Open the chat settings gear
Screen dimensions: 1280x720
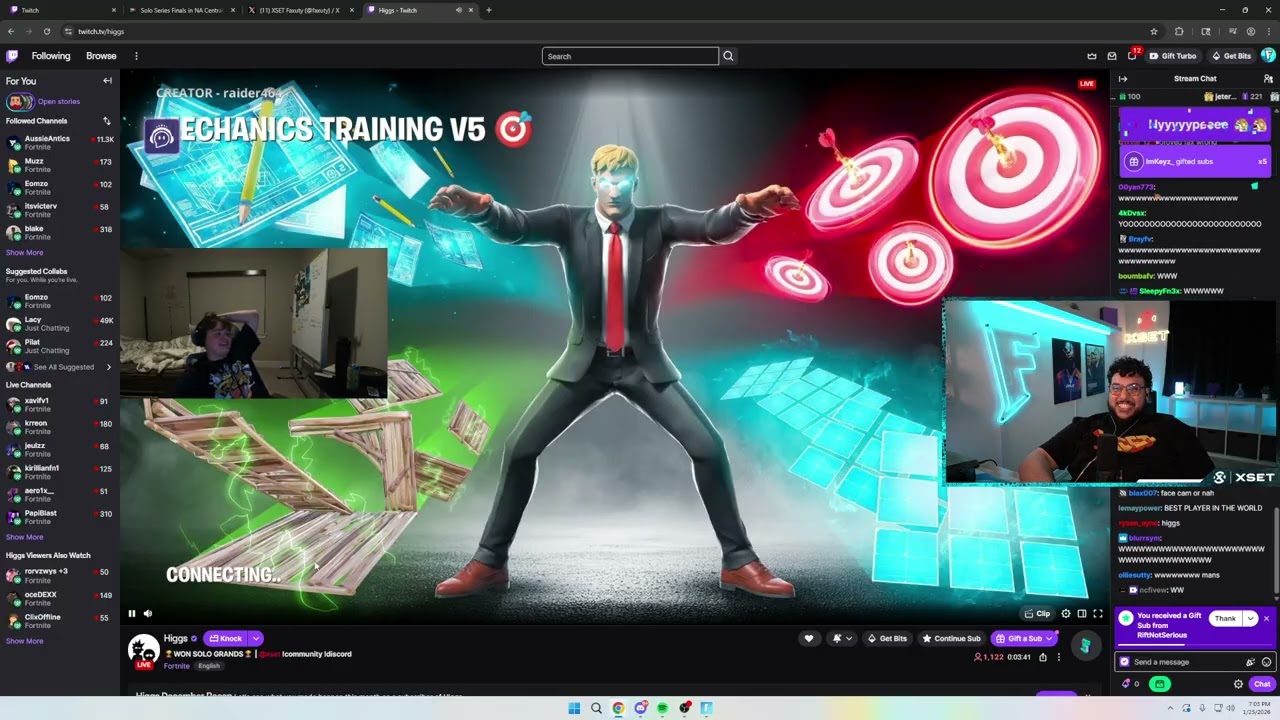point(1238,684)
